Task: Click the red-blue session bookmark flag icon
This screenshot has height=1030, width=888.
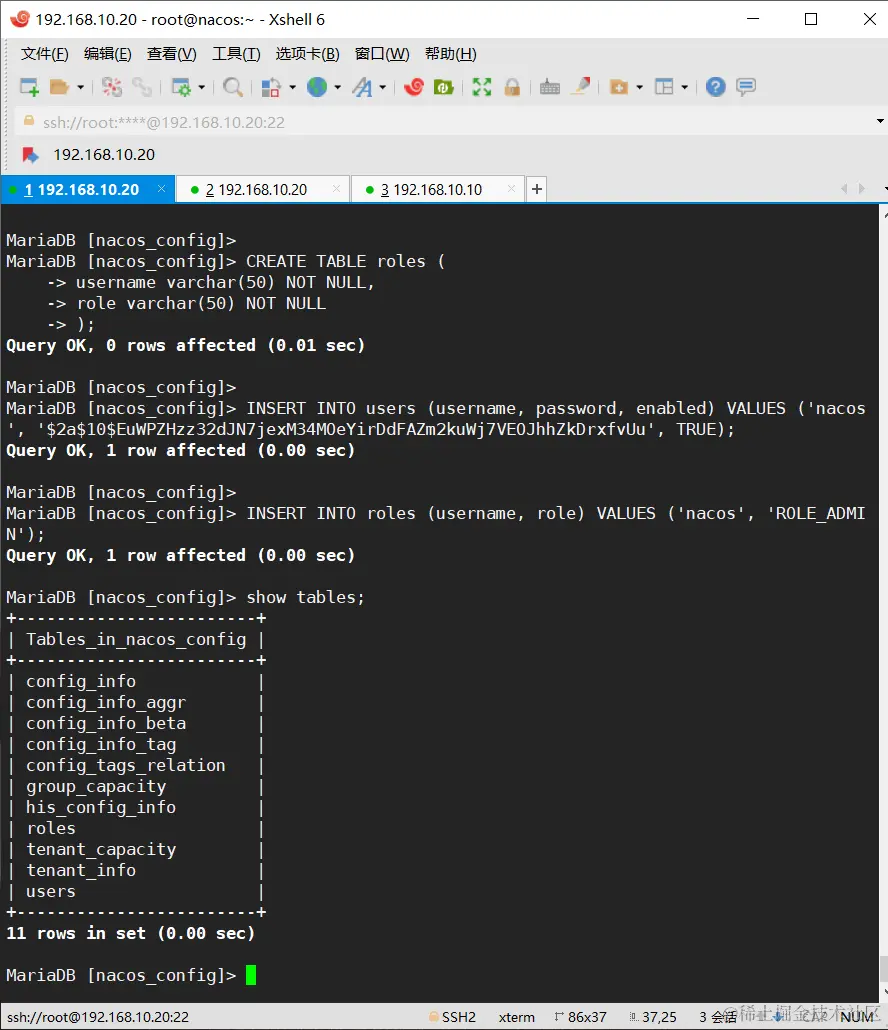Action: point(30,155)
